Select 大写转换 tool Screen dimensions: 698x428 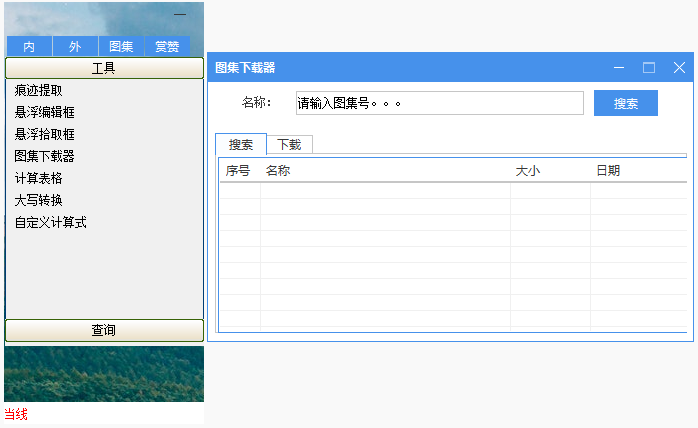click(x=38, y=200)
